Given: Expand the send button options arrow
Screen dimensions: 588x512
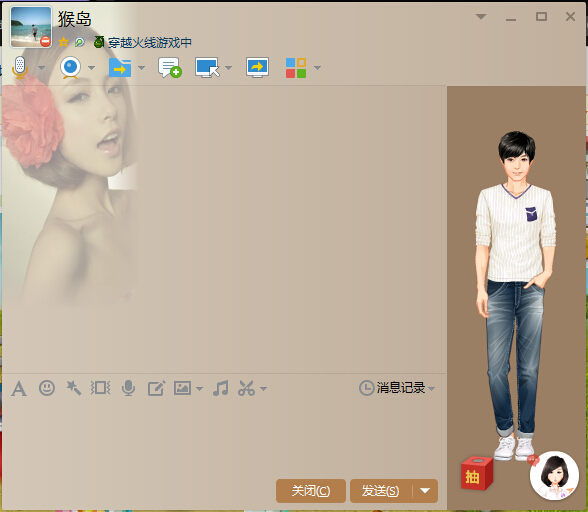Looking at the screenshot, I should tap(425, 491).
